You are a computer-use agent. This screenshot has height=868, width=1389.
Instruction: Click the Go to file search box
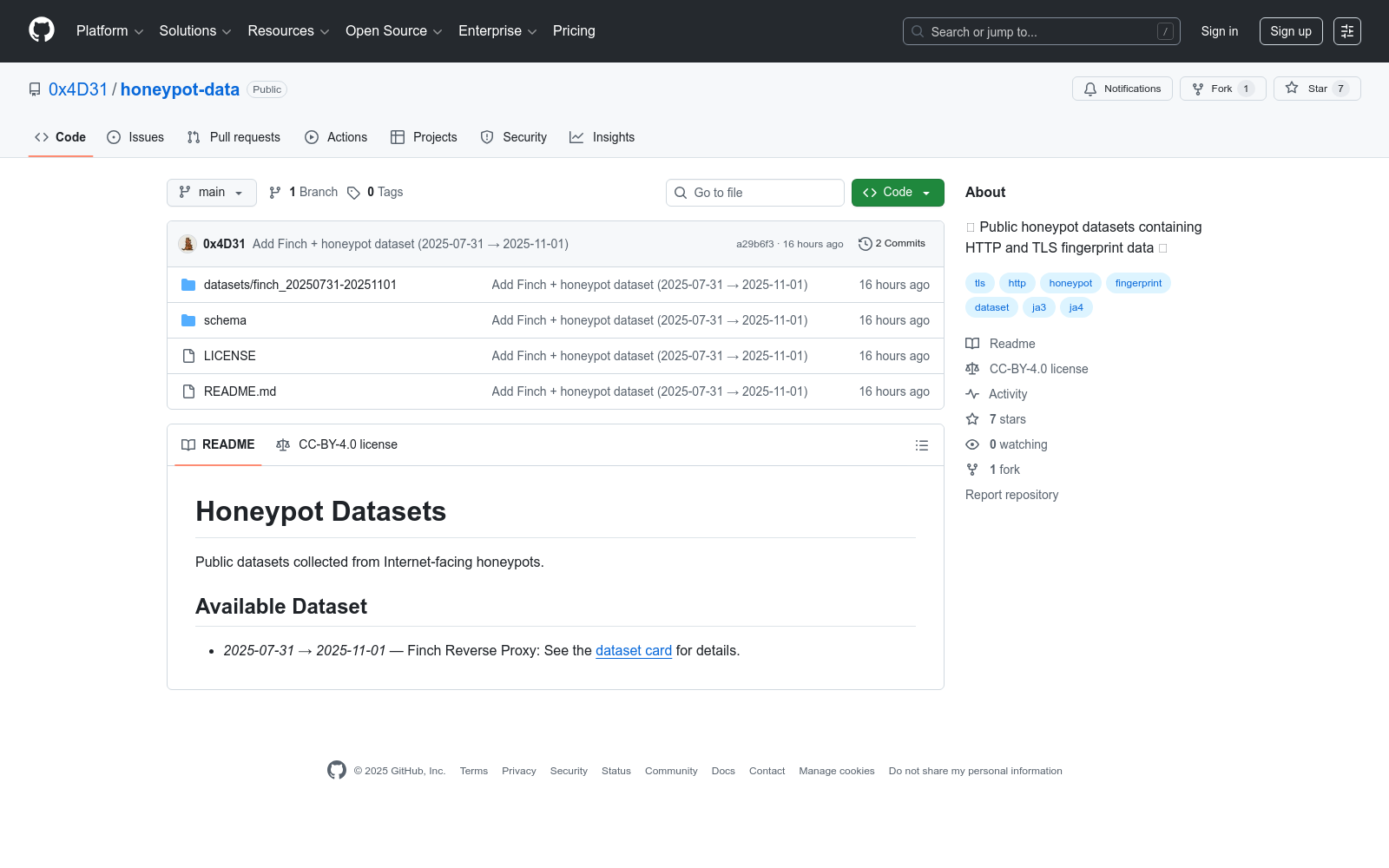[755, 193]
